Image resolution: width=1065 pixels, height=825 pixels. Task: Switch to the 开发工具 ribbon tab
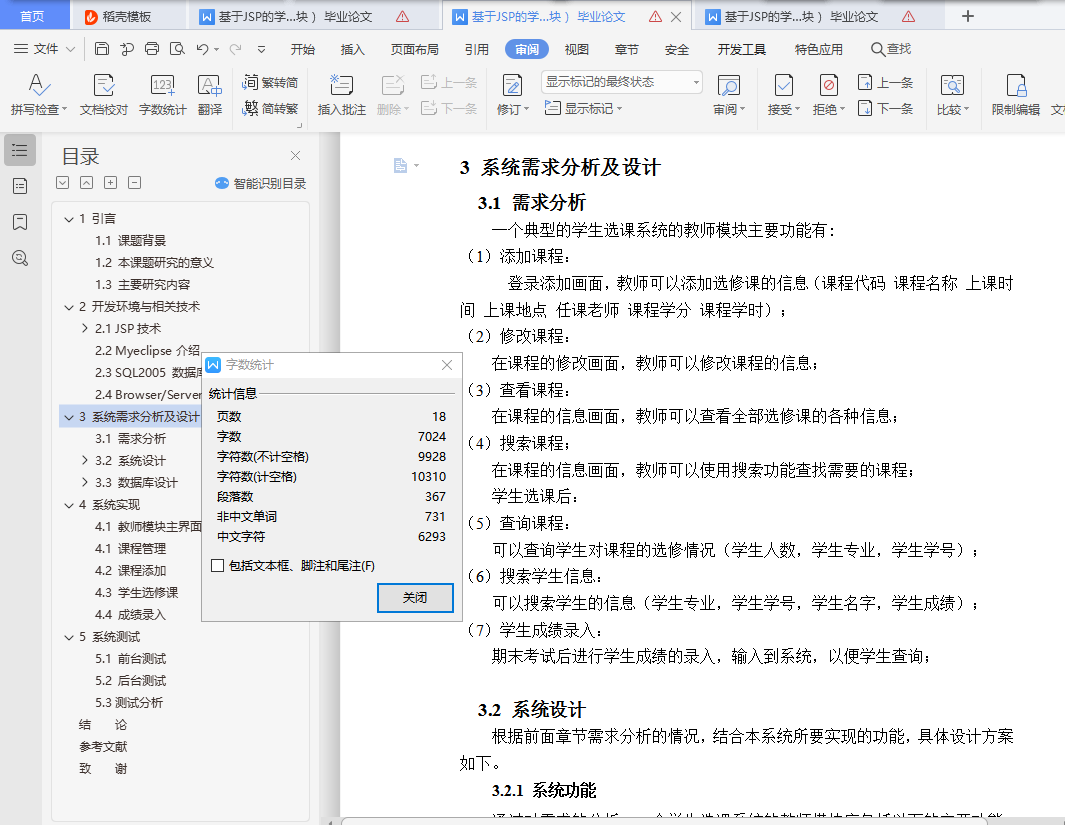742,50
